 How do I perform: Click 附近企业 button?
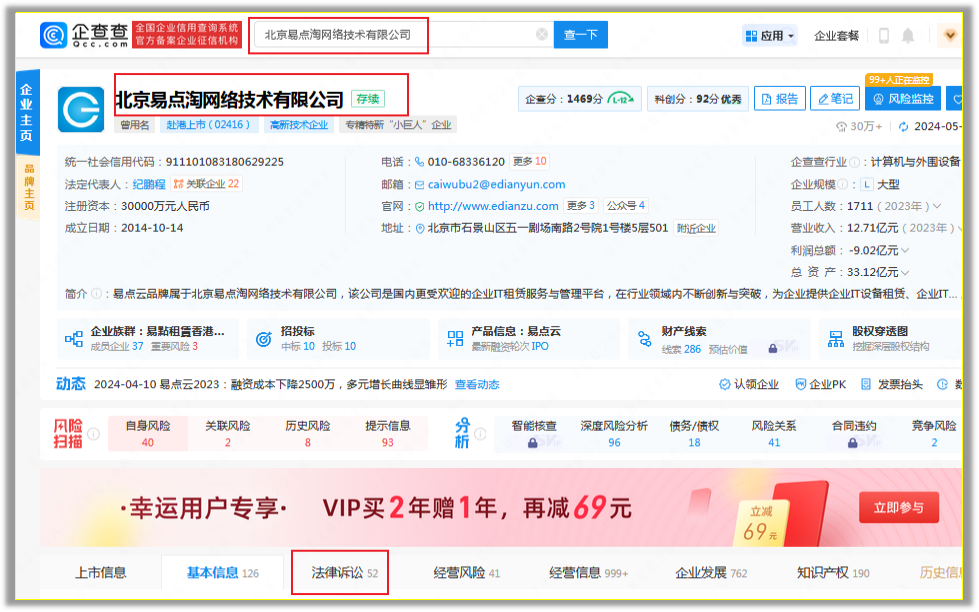(x=696, y=229)
